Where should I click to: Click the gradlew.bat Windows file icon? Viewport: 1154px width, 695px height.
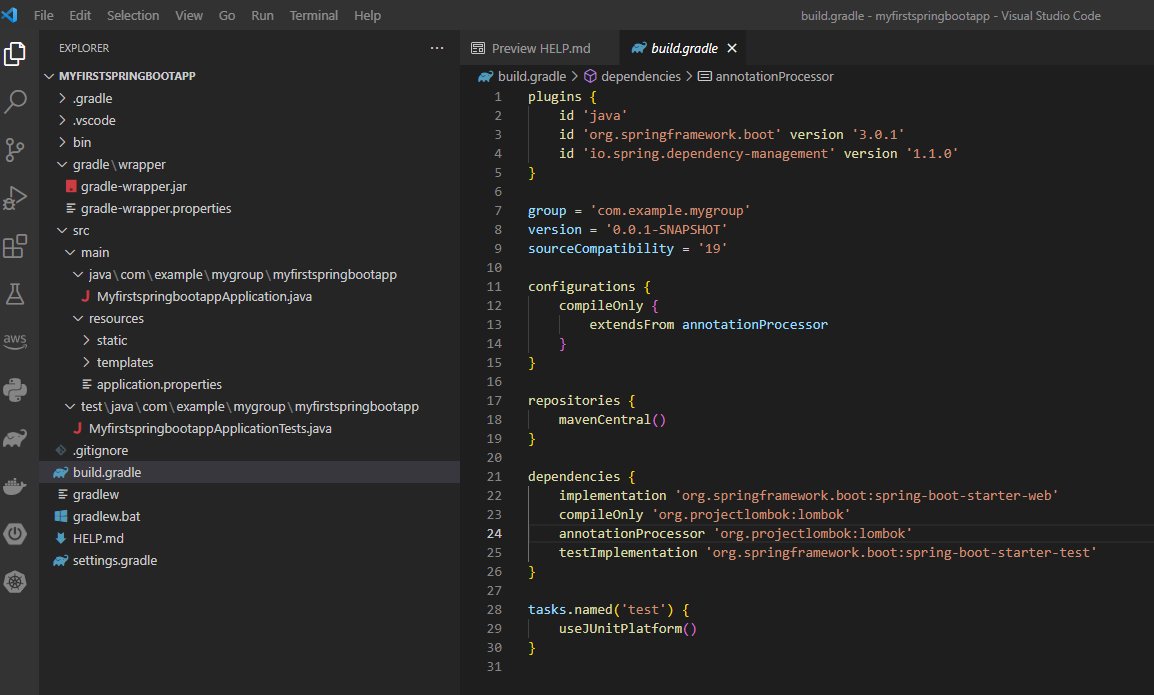[61, 516]
